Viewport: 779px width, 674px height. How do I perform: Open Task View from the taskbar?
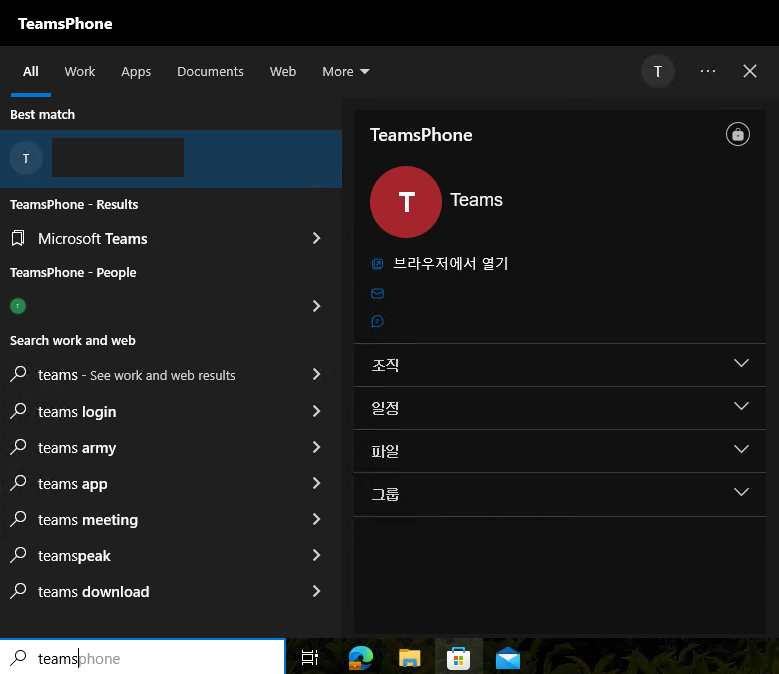[310, 658]
